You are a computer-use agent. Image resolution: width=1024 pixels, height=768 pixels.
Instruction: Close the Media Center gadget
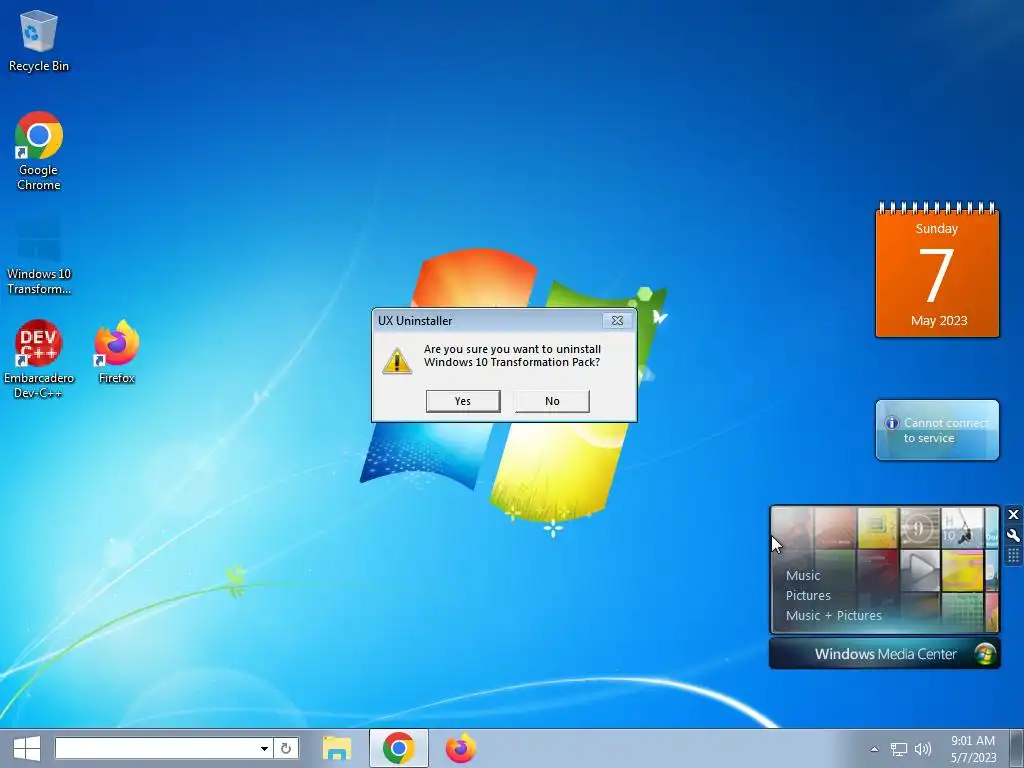coord(1014,515)
